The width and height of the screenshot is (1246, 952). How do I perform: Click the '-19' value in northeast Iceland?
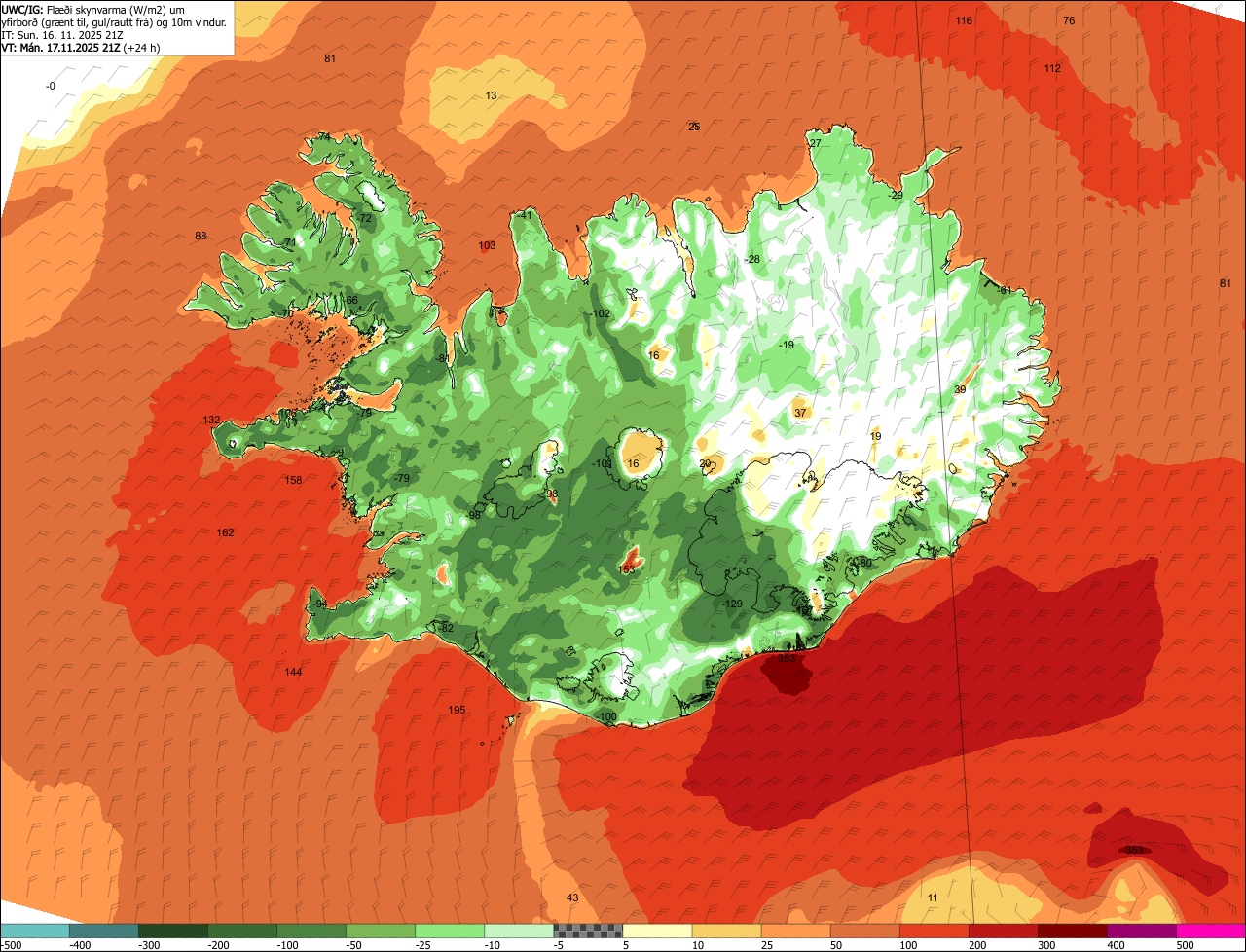(786, 345)
